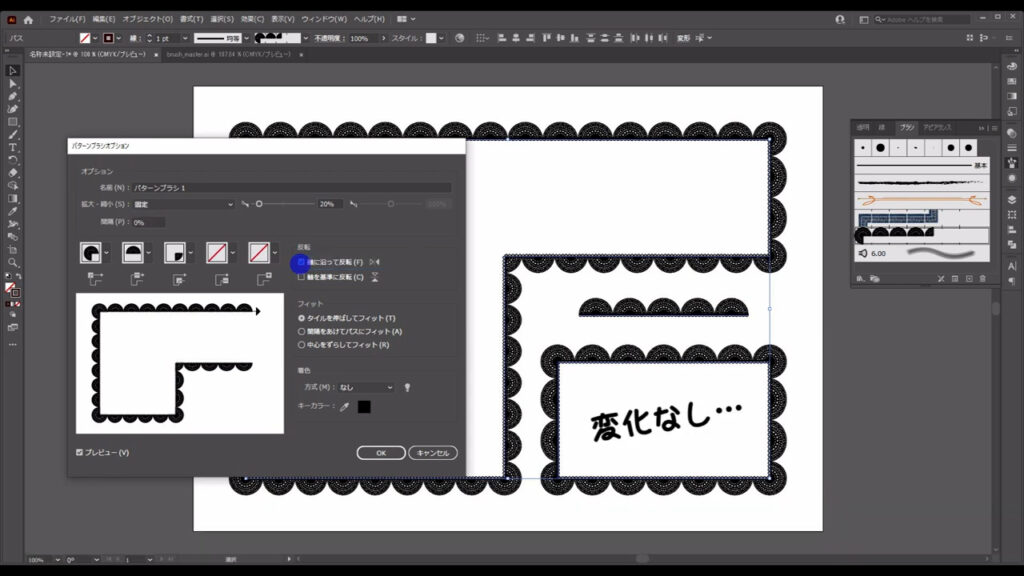The height and width of the screenshot is (576, 1024).
Task: Expand the first corner tile dropdown arrow
Action: 105,252
